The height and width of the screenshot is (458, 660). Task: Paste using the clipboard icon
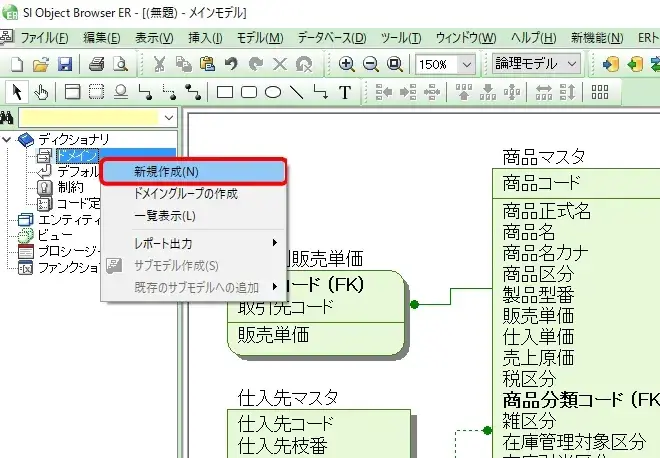pyautogui.click(x=208, y=64)
